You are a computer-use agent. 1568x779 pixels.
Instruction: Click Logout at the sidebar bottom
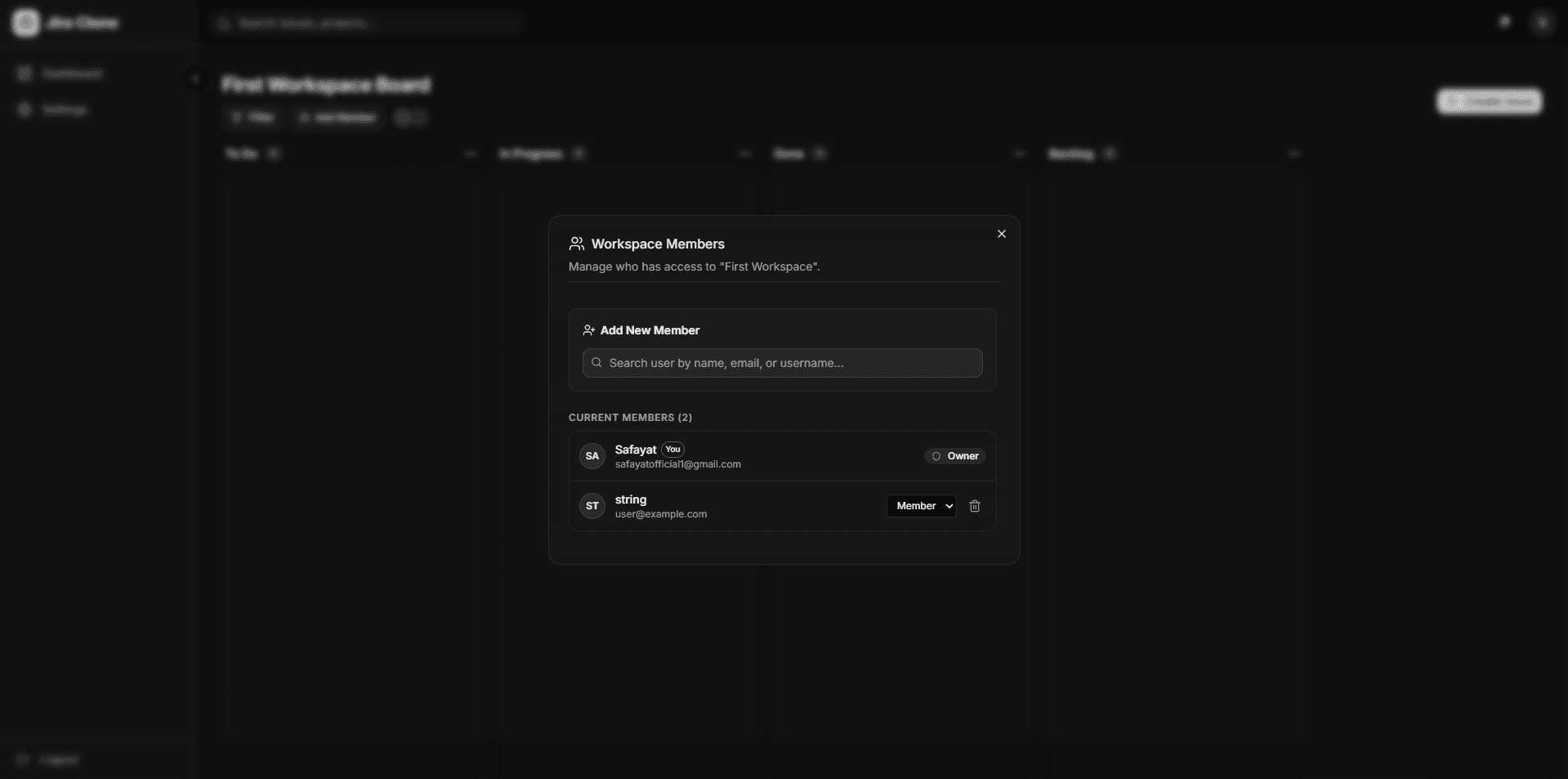click(59, 759)
